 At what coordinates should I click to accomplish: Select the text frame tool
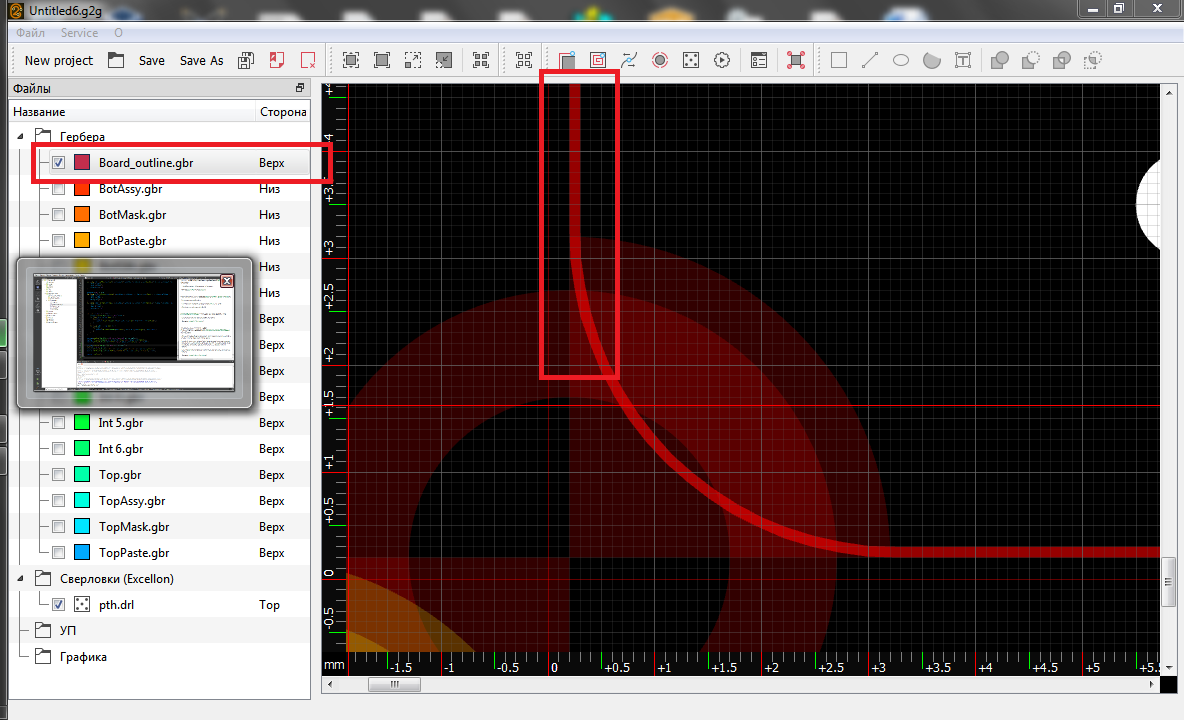963,60
